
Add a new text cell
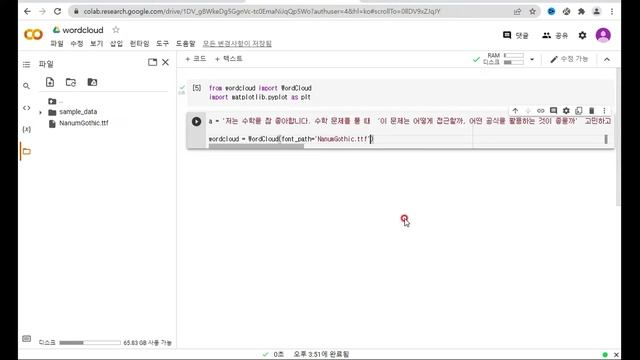pyautogui.click(x=229, y=59)
